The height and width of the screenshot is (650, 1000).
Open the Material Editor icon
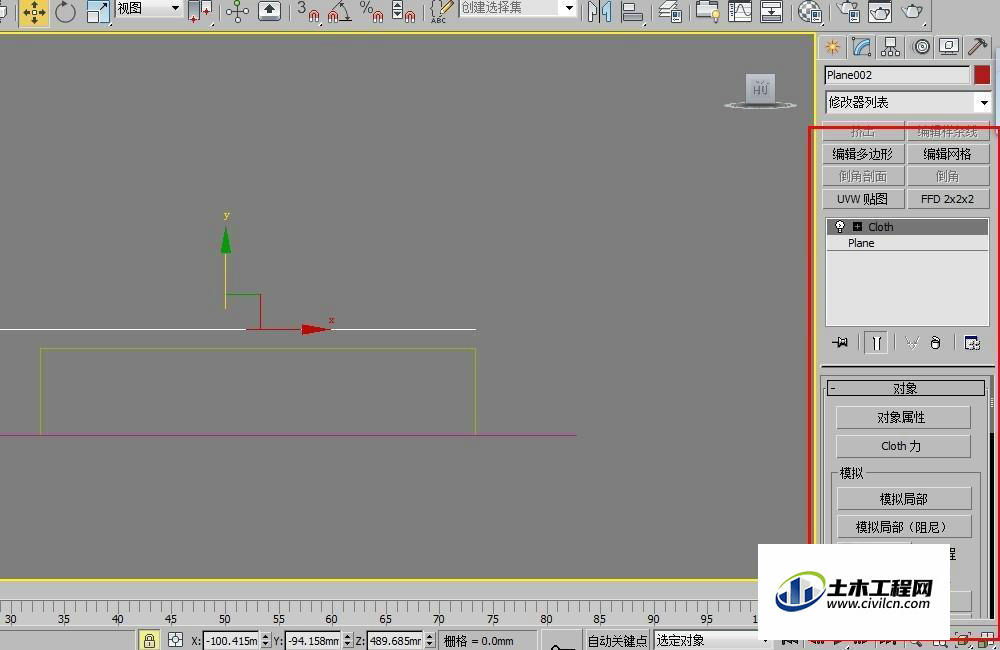[x=810, y=11]
